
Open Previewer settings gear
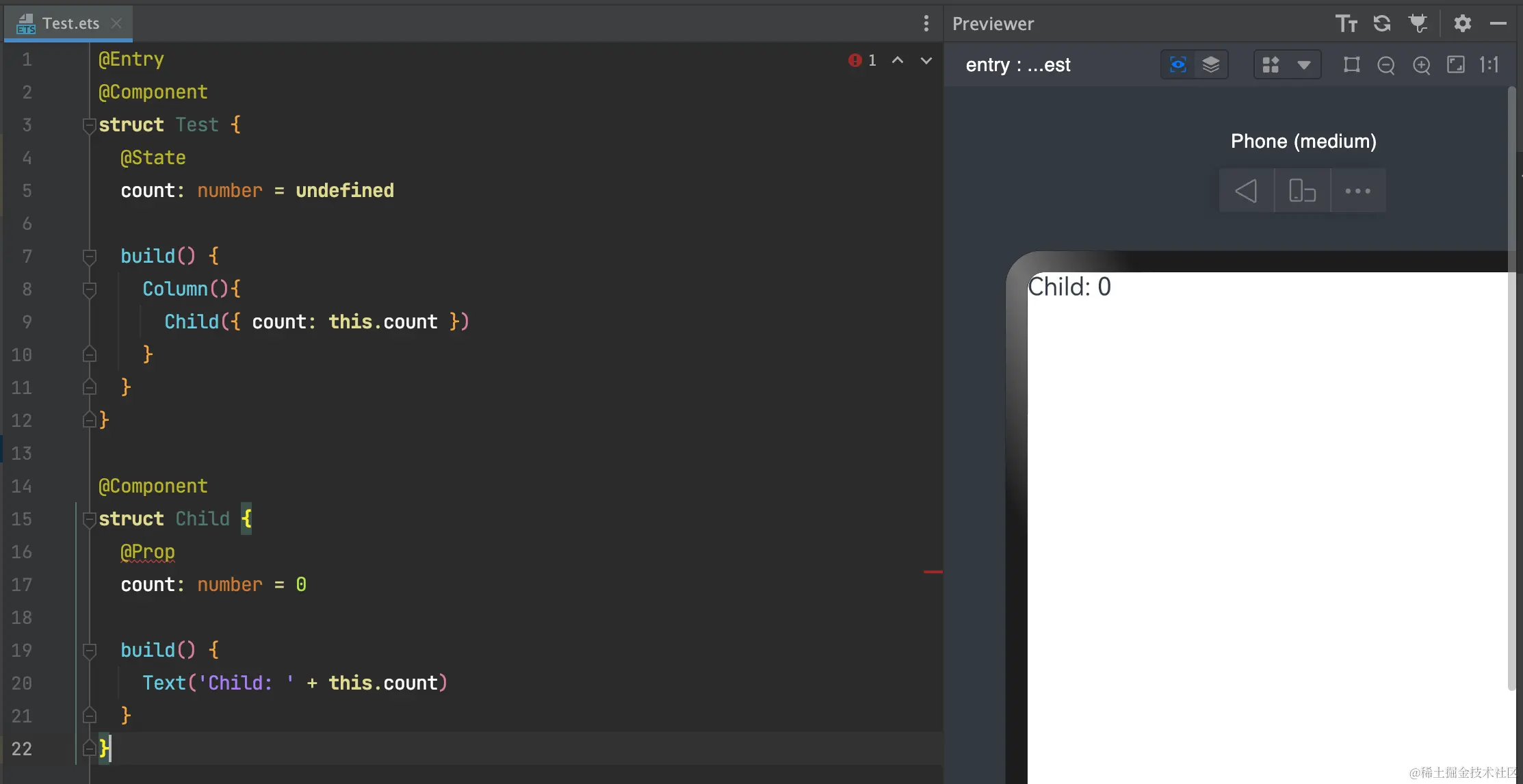point(1462,24)
